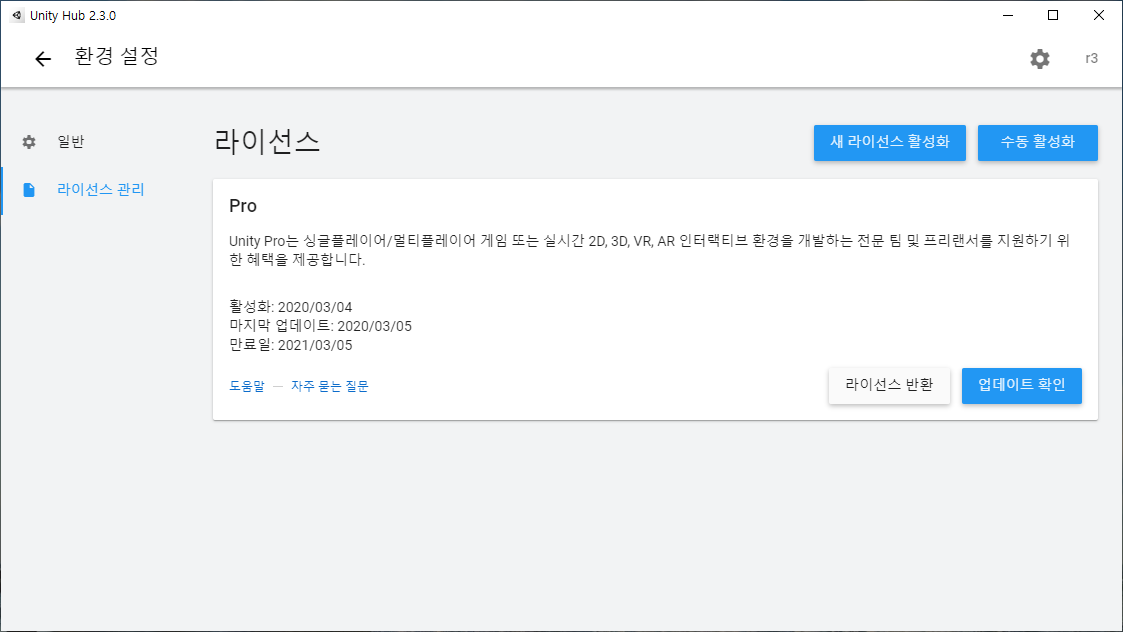
Task: Open the r3 account menu
Action: 1091,59
